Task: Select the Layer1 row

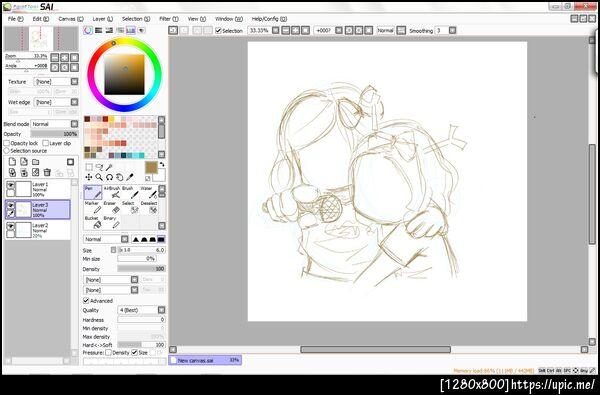Action: (x=38, y=189)
